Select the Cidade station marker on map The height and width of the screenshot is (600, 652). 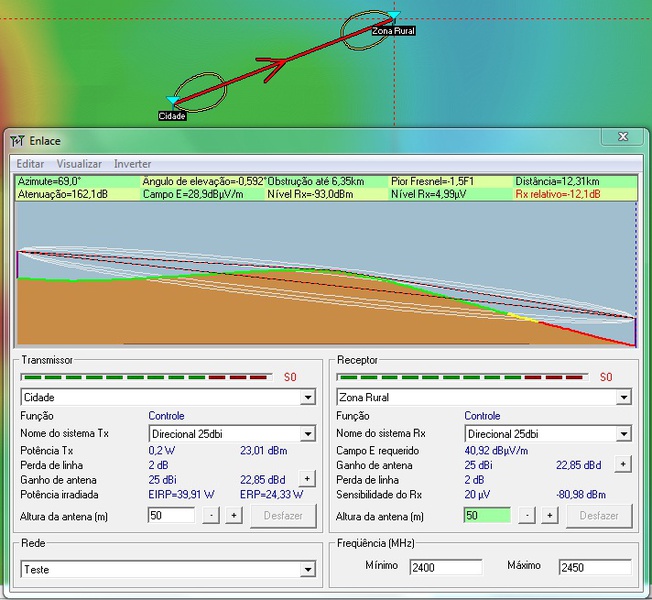point(173,100)
